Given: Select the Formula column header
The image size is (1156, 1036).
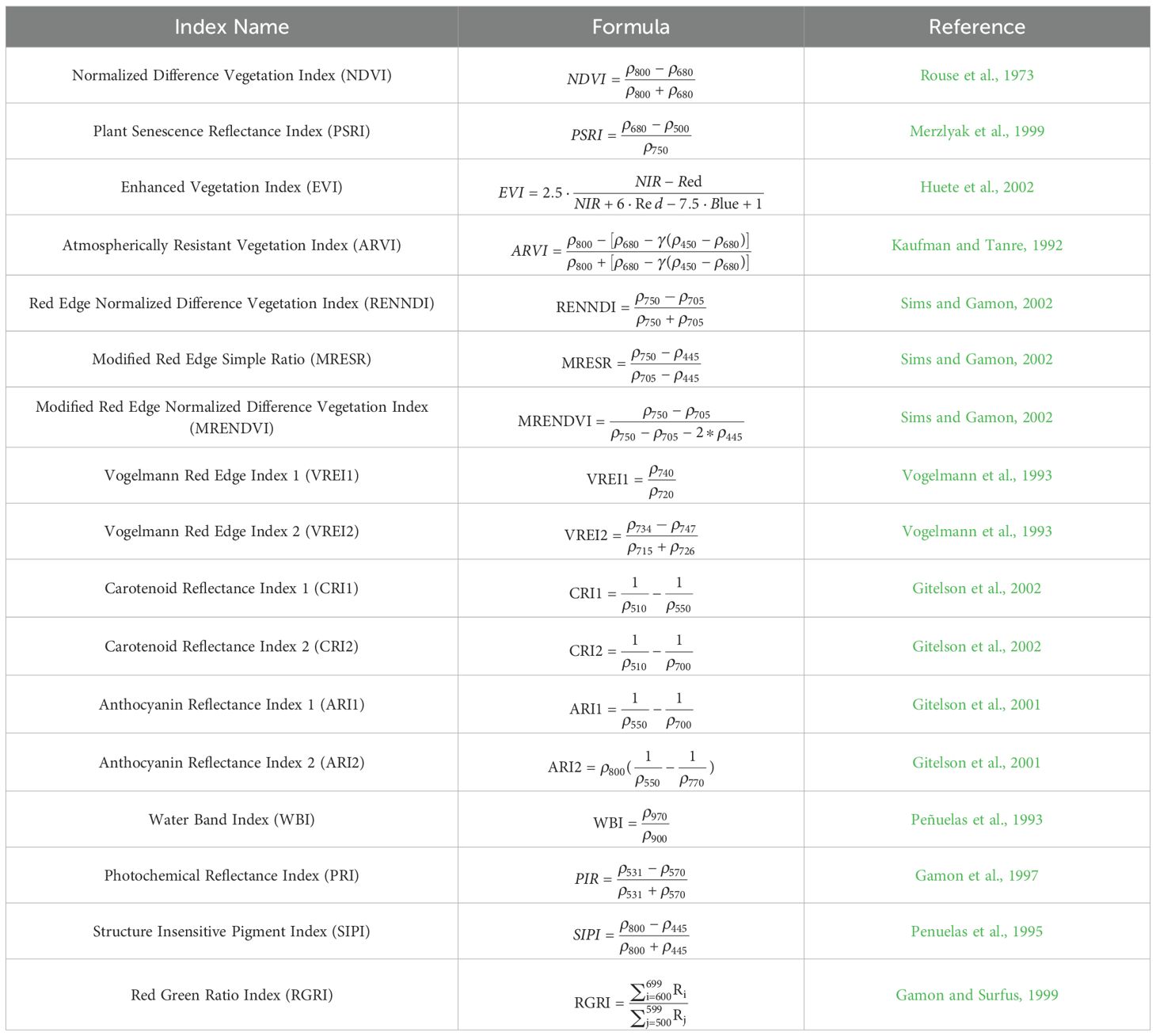Looking at the screenshot, I should [630, 27].
